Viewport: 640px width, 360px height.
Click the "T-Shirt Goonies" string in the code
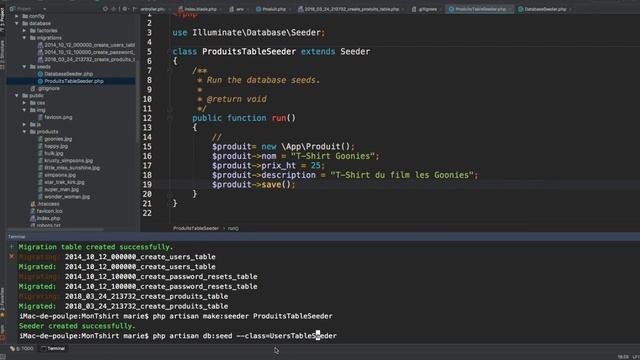(332, 156)
